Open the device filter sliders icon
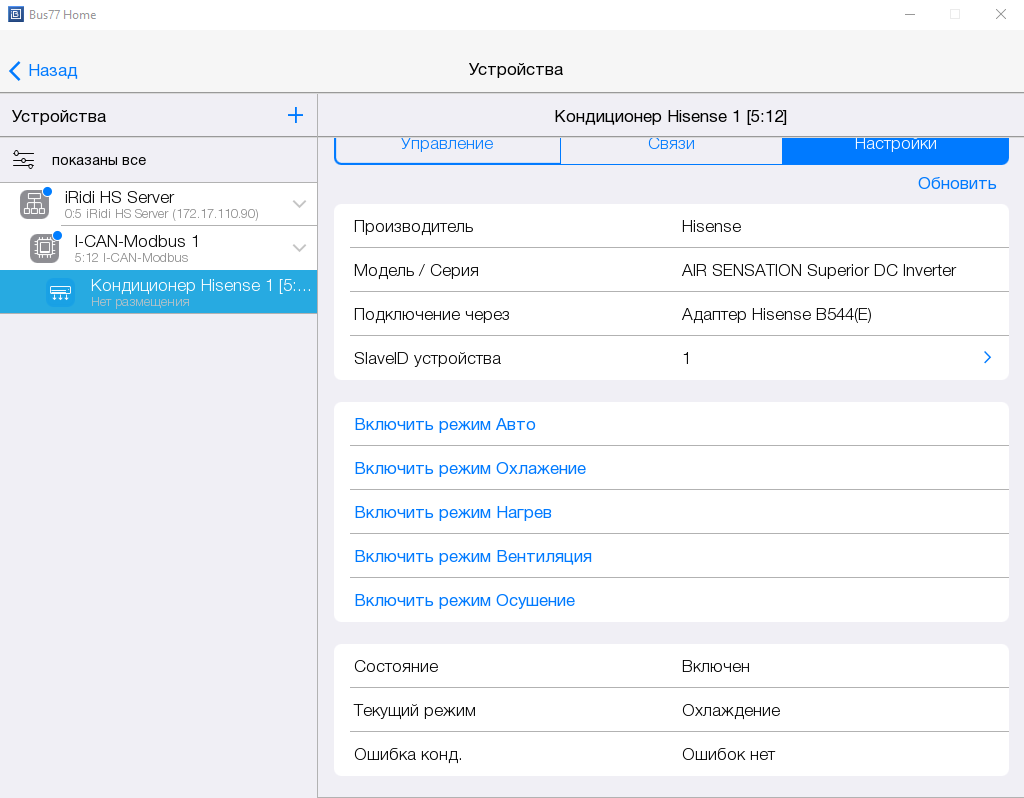Image resolution: width=1024 pixels, height=798 pixels. 24,160
